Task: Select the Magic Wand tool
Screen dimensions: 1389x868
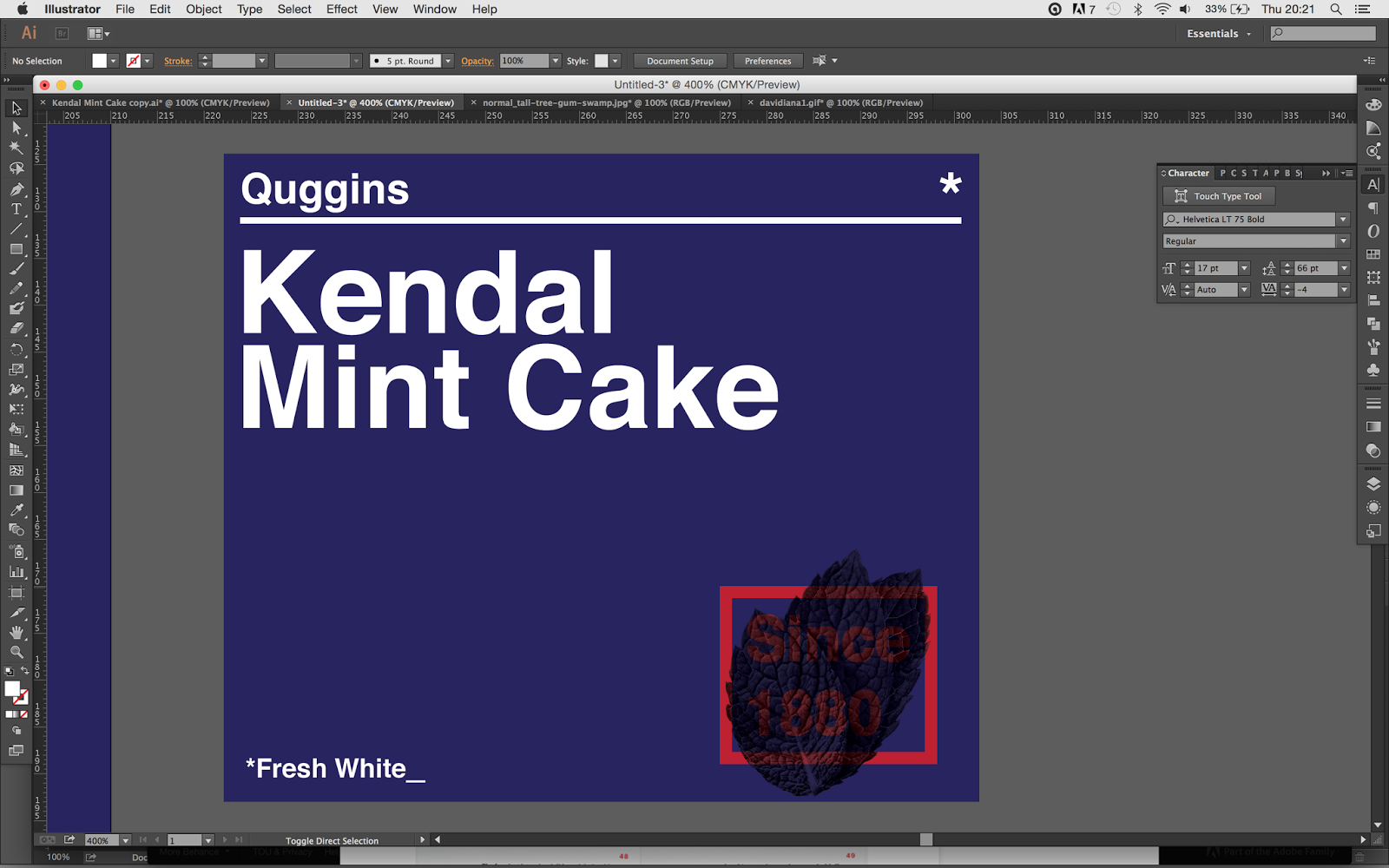Action: pyautogui.click(x=16, y=148)
